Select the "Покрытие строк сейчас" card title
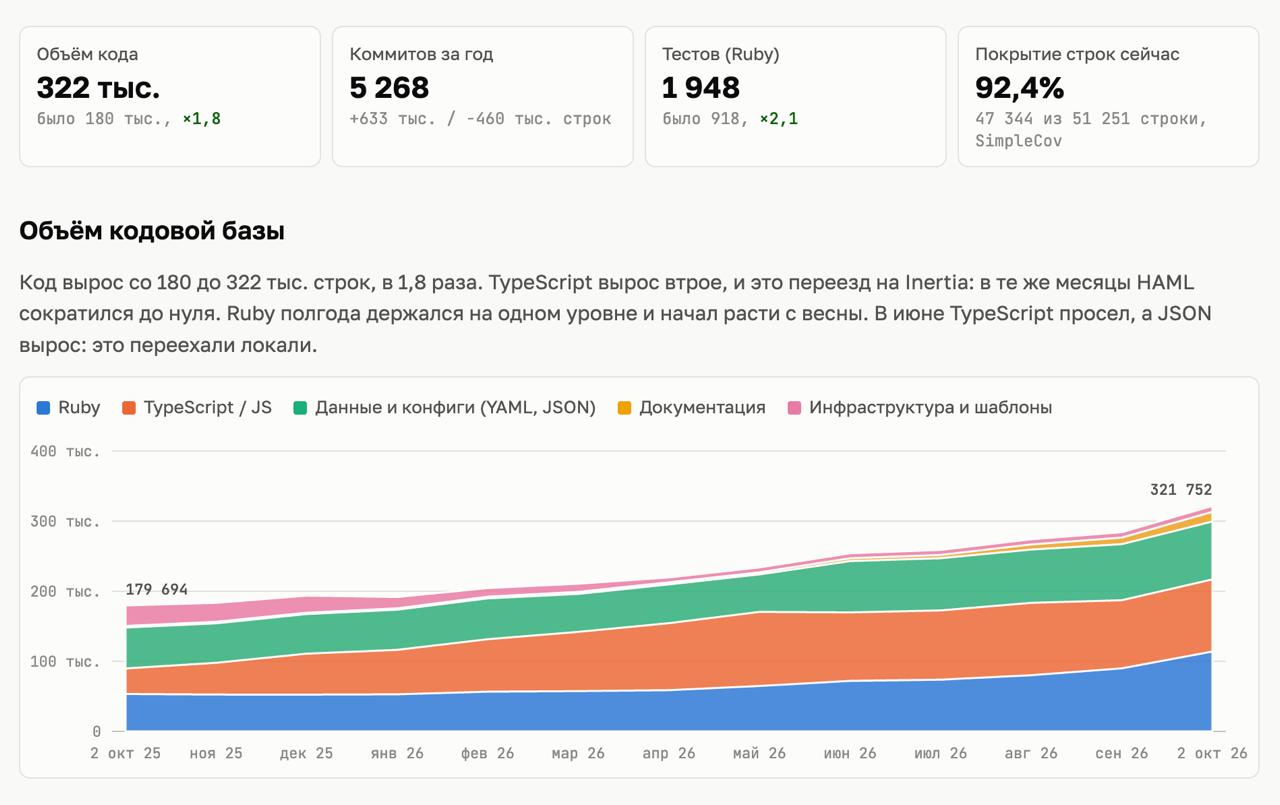The height and width of the screenshot is (805, 1280). (1077, 54)
